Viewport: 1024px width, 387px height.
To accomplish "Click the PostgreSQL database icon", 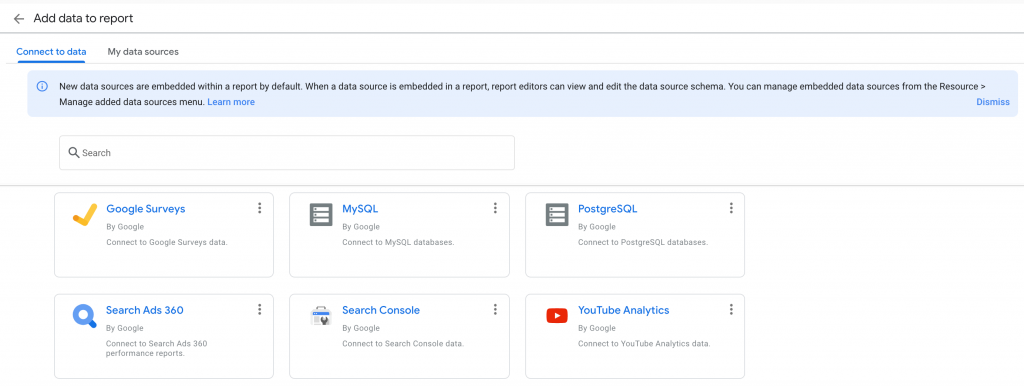I will [x=557, y=215].
